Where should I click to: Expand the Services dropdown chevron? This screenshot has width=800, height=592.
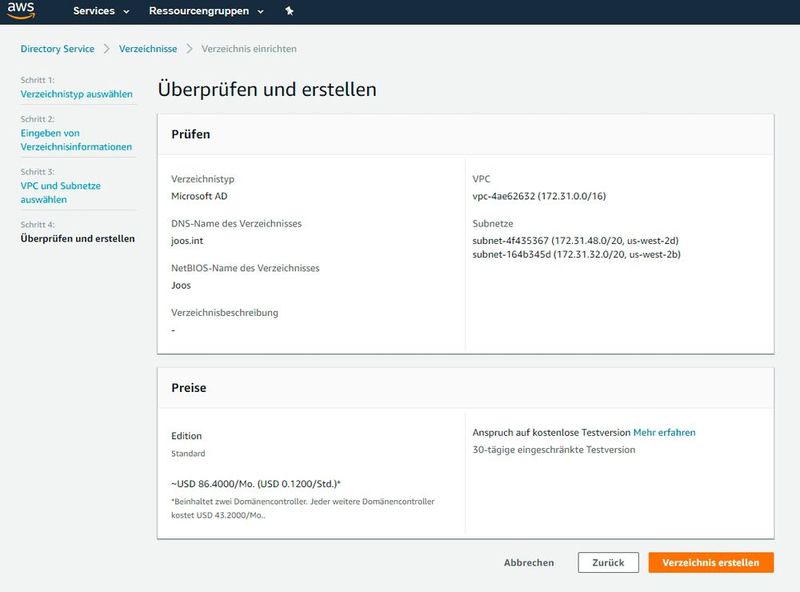[128, 13]
